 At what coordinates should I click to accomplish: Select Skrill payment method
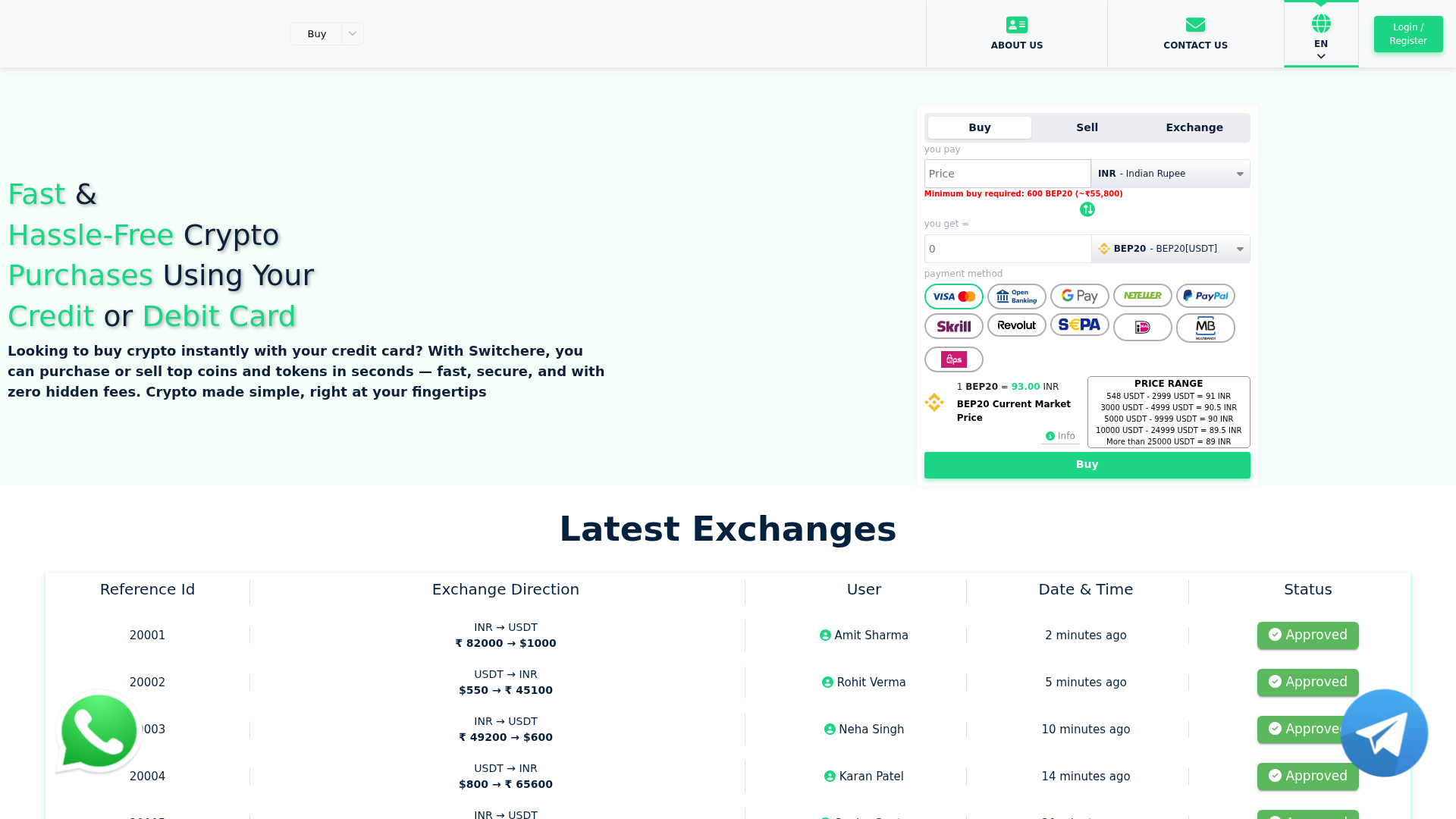953,326
